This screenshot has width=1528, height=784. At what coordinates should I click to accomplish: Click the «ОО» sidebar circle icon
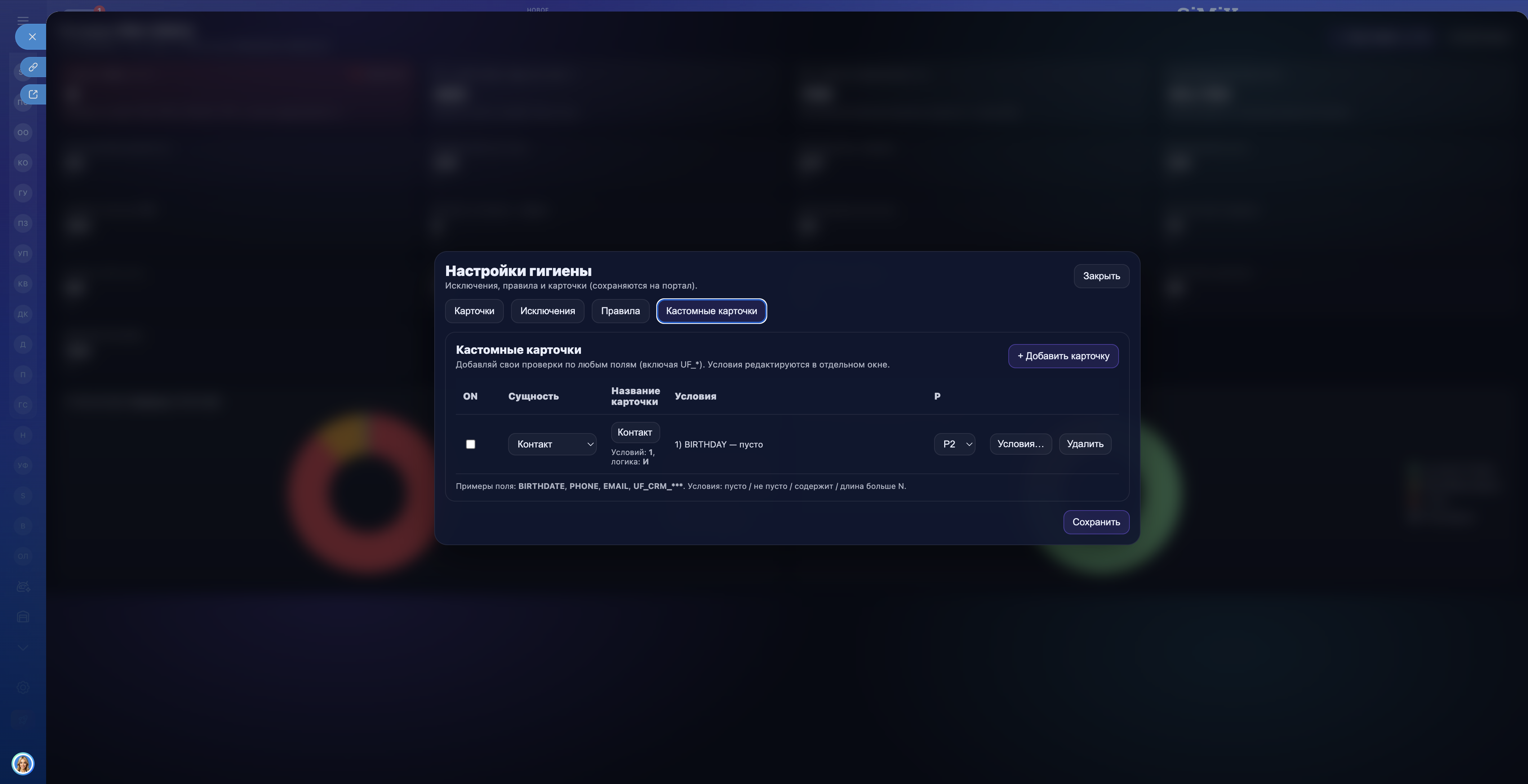23,132
